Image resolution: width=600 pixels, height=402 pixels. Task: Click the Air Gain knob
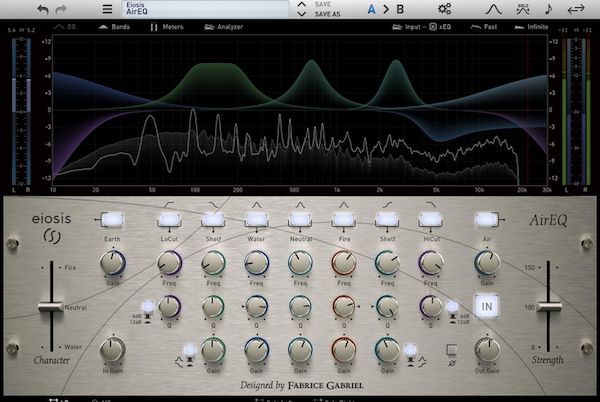[487, 263]
